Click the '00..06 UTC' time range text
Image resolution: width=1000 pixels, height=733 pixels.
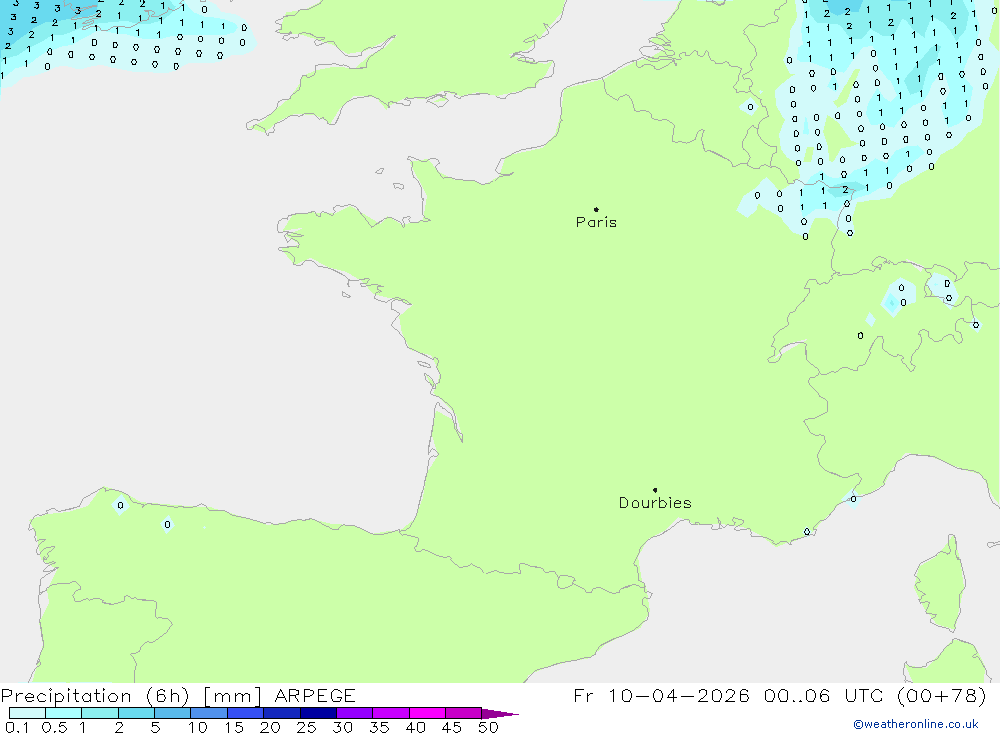(x=824, y=695)
